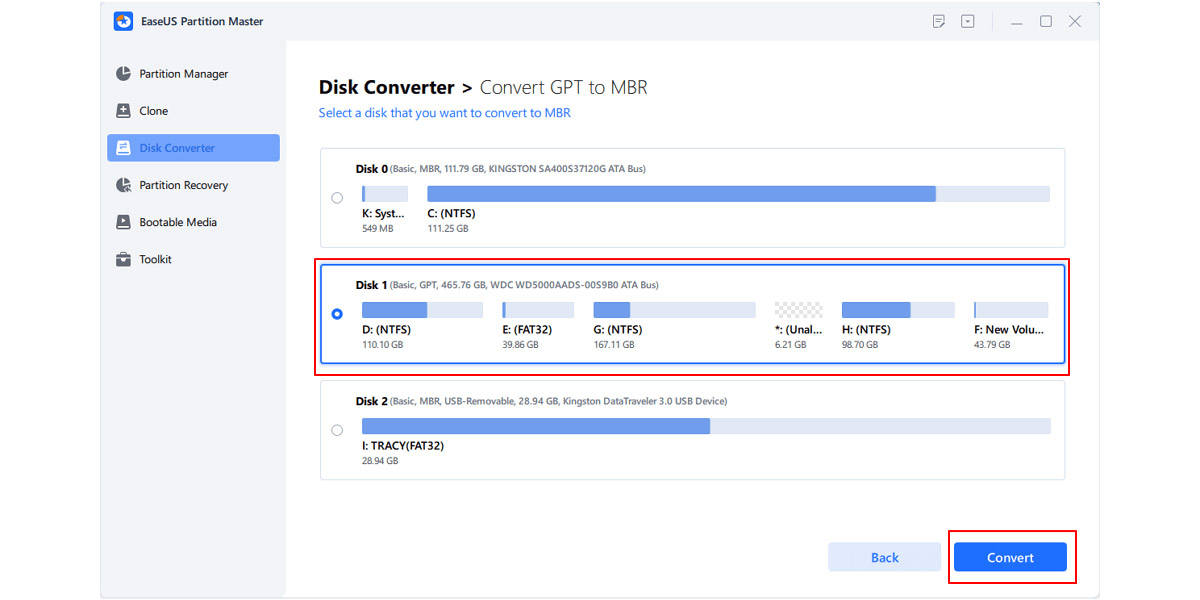The height and width of the screenshot is (600, 1200).
Task: Click the "Disk 1" header title
Action: 372,285
